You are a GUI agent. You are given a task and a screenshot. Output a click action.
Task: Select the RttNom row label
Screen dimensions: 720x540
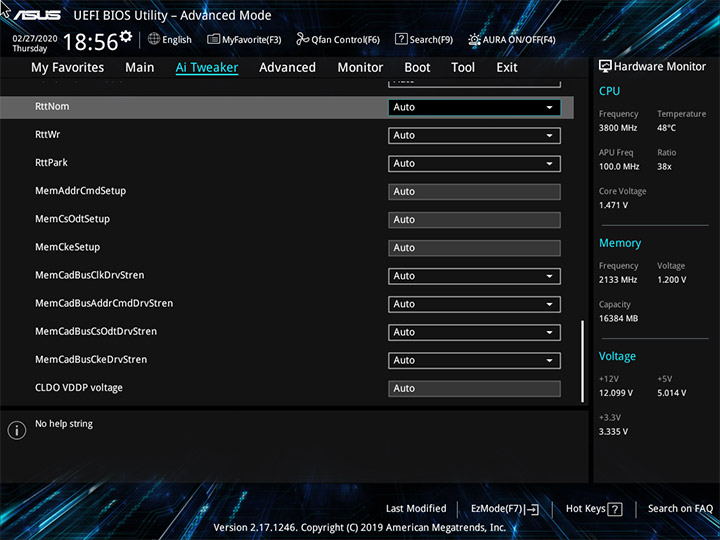coord(52,106)
